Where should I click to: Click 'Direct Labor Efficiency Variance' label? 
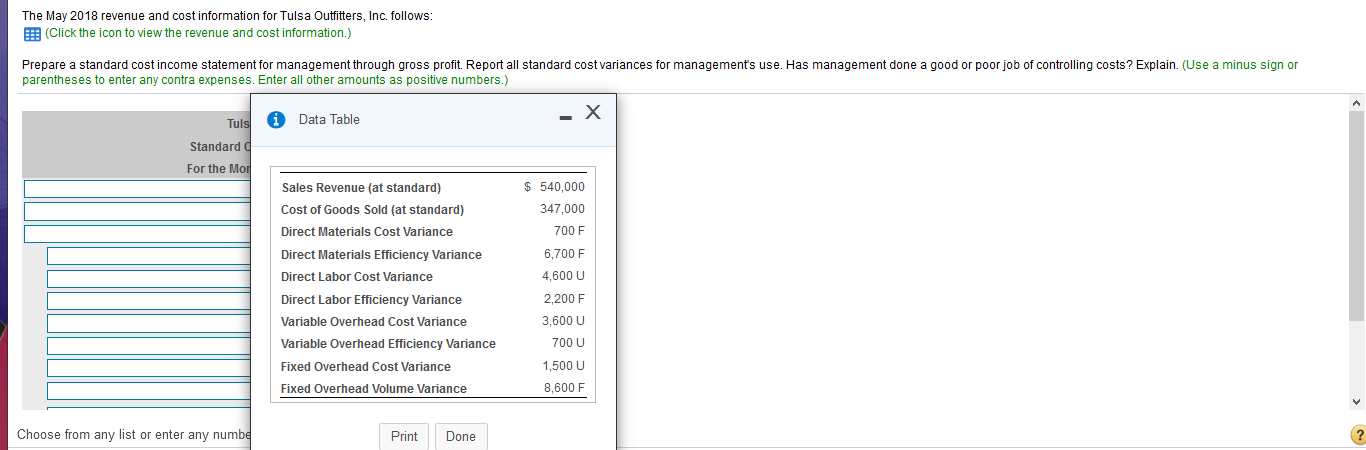coord(371,300)
